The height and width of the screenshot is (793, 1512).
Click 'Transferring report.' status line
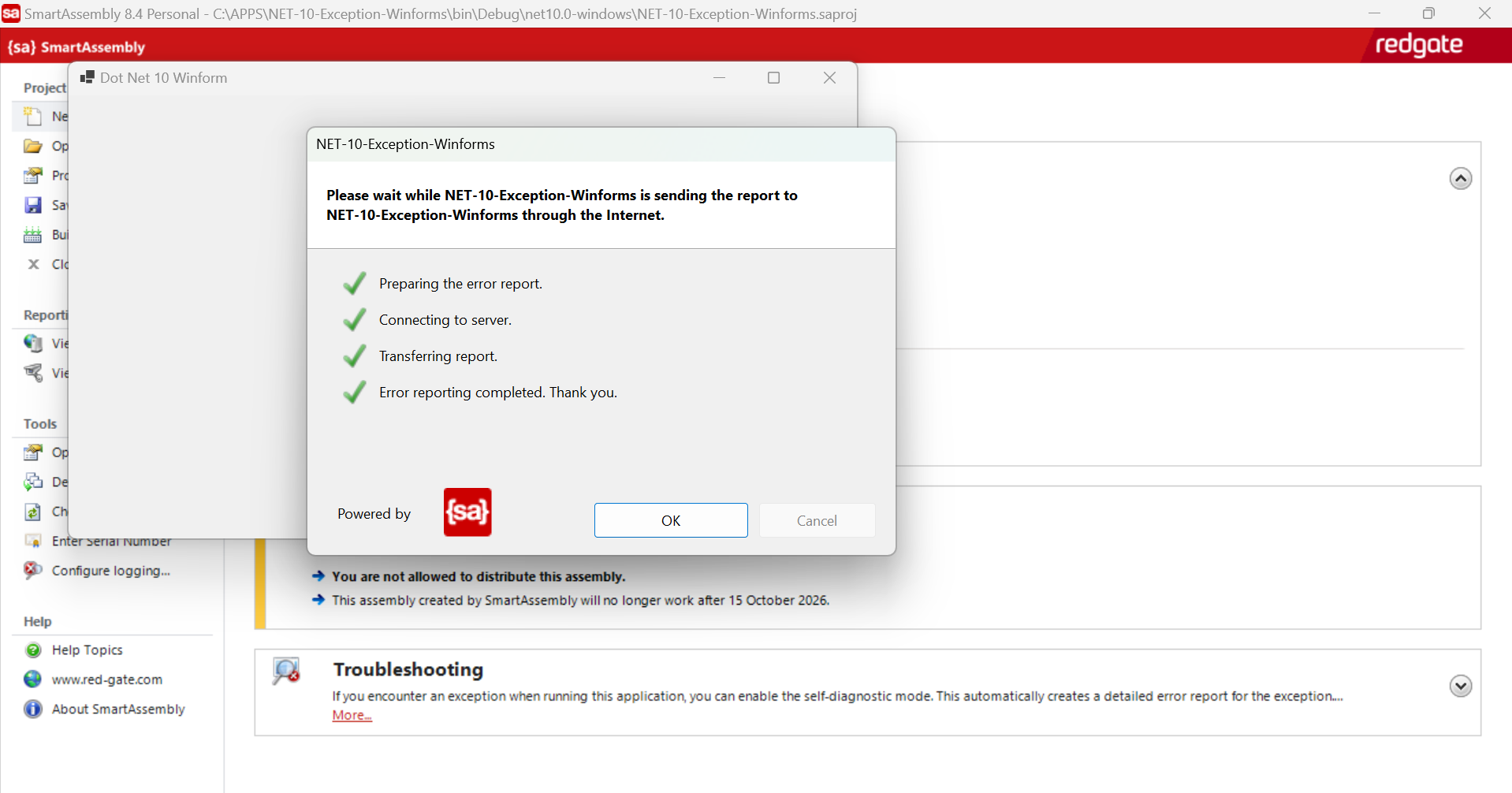pos(438,356)
